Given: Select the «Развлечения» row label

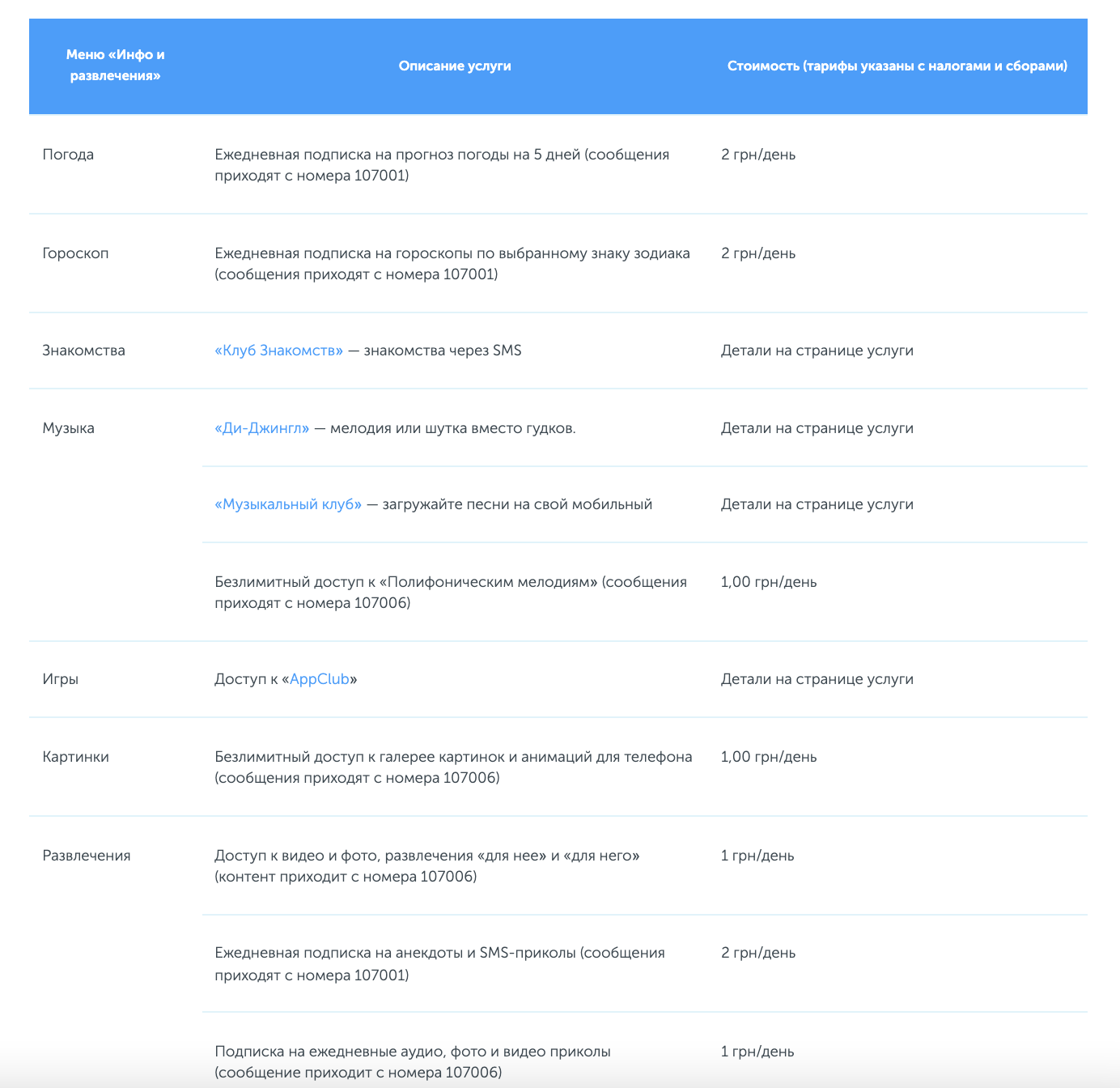Looking at the screenshot, I should pos(87,856).
